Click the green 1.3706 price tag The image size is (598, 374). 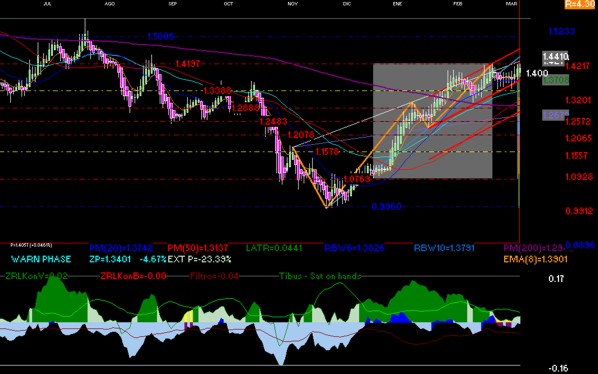click(x=555, y=80)
